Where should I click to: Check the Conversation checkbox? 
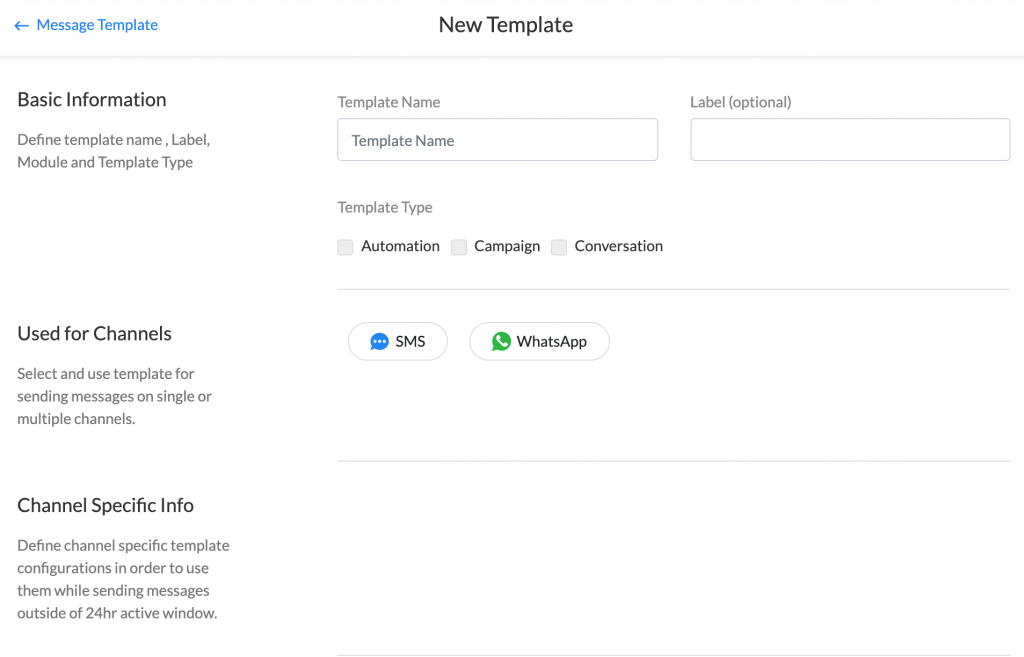tap(559, 247)
